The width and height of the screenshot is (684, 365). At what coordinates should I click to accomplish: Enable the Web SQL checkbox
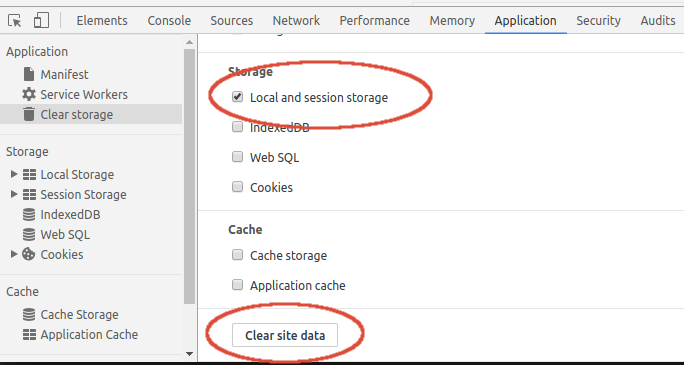[x=237, y=157]
